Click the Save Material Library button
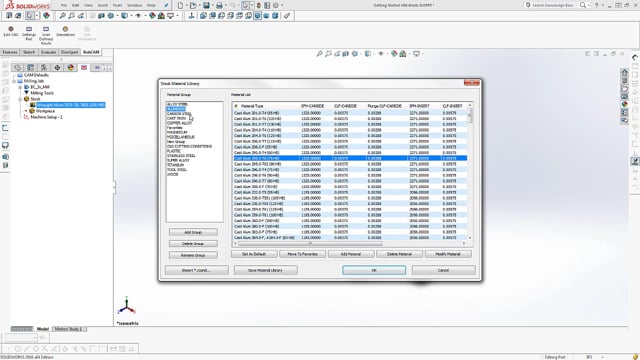The height and width of the screenshot is (360, 640). point(266,270)
